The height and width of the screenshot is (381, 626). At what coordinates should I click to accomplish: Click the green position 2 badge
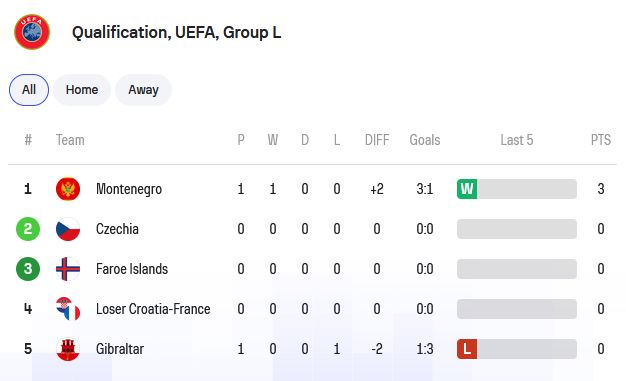pyautogui.click(x=28, y=229)
